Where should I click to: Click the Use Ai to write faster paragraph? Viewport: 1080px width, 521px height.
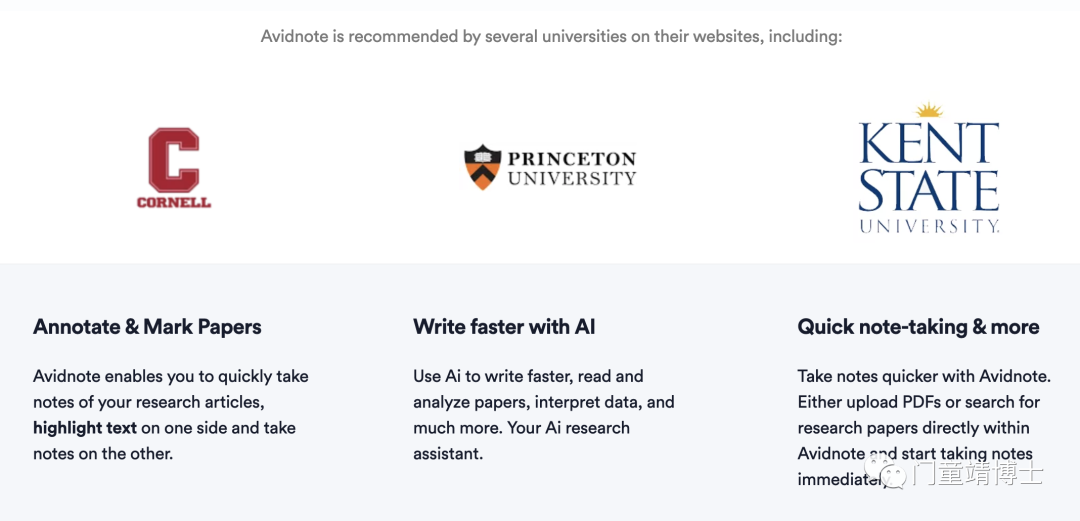pos(544,415)
